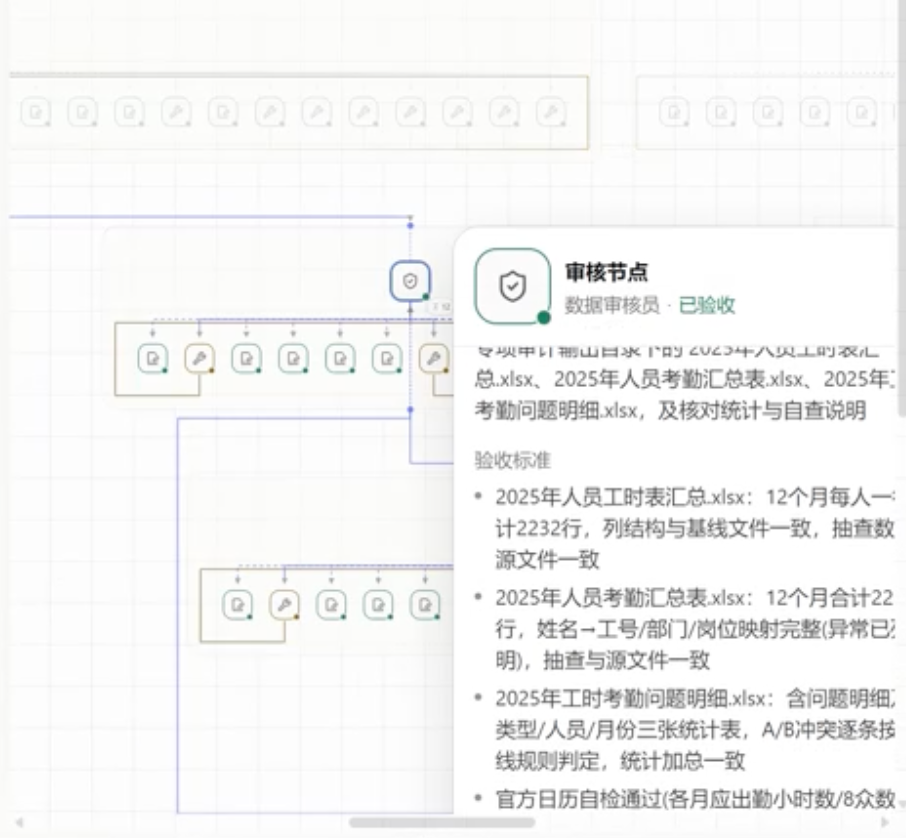Select the last faded wrench node in the top group

[551, 112]
